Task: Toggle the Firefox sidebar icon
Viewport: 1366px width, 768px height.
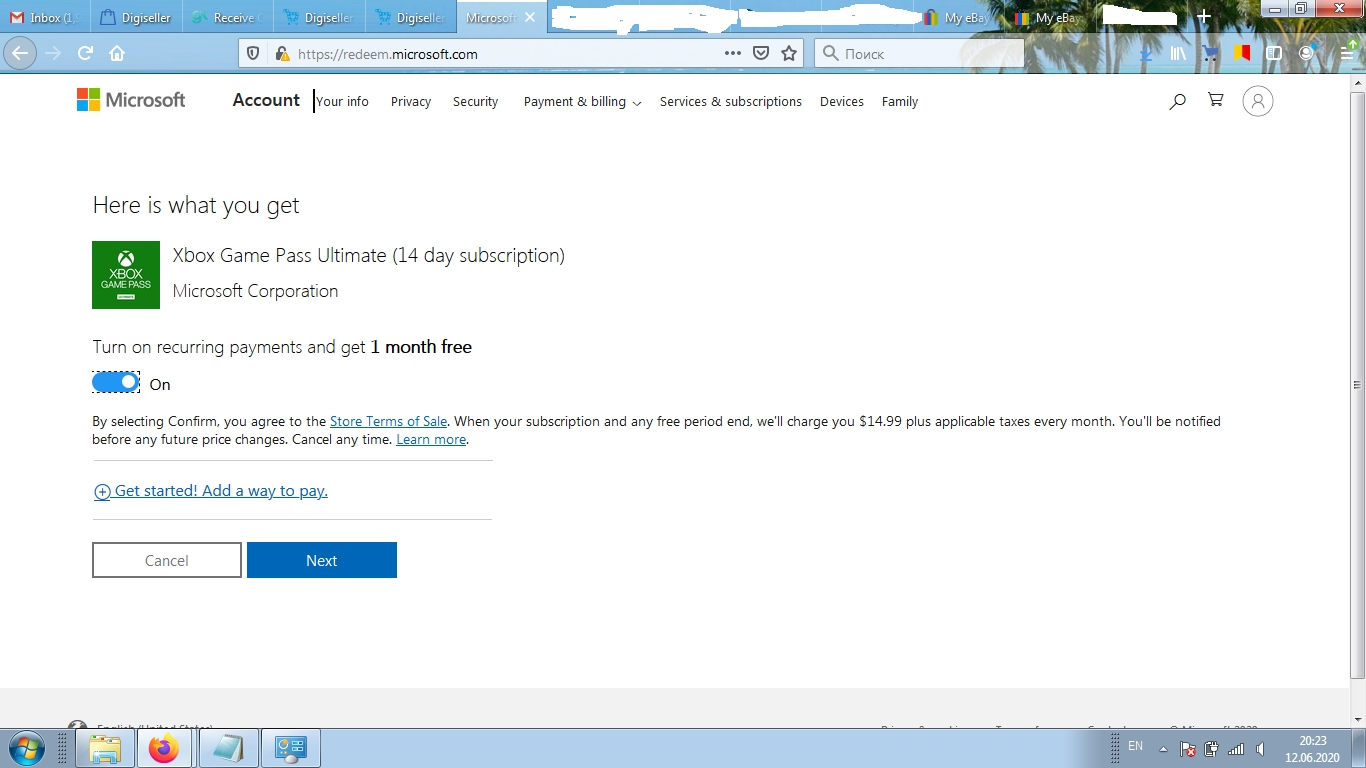Action: point(1274,54)
